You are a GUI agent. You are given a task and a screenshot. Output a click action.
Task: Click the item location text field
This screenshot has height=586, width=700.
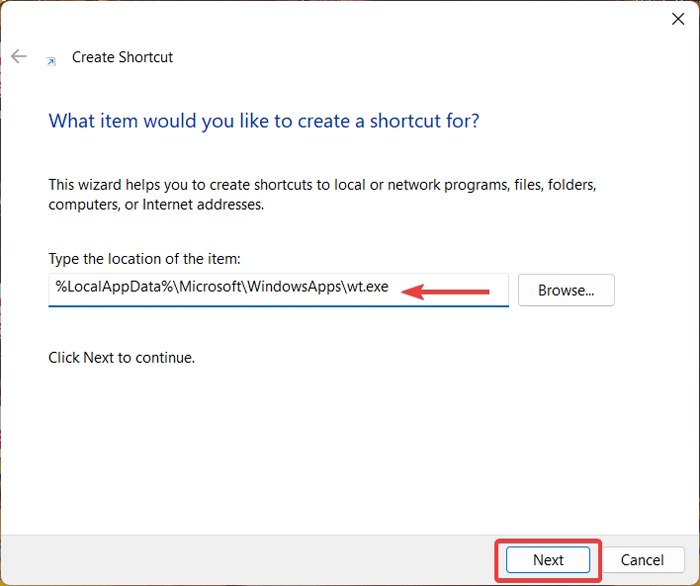tap(278, 289)
